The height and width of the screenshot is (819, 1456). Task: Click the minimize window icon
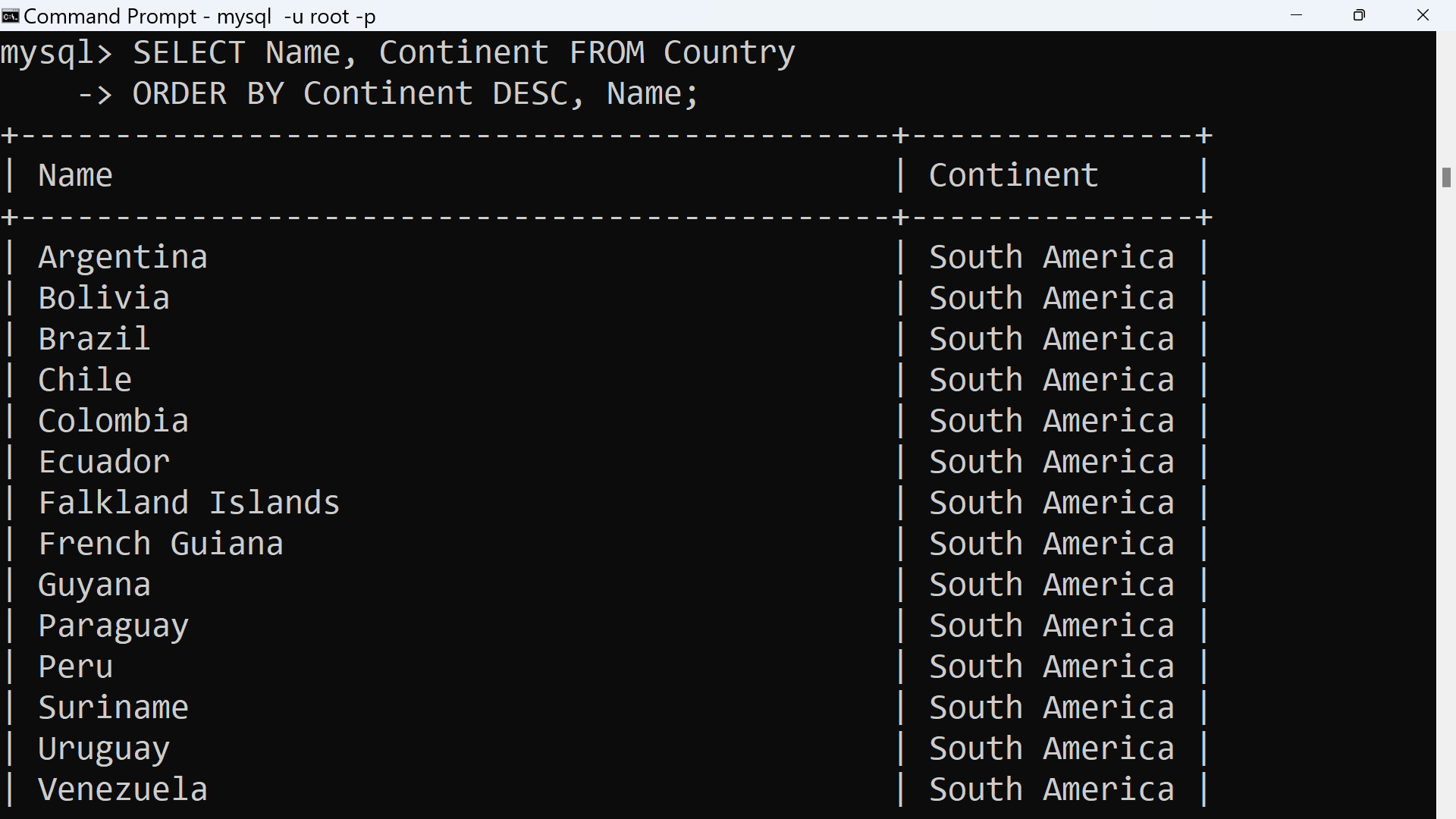point(1297,15)
